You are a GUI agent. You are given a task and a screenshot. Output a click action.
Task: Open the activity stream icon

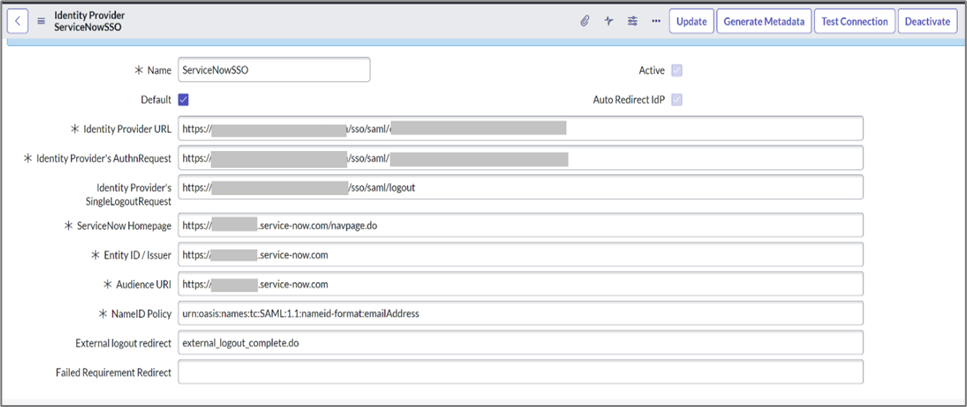(609, 21)
